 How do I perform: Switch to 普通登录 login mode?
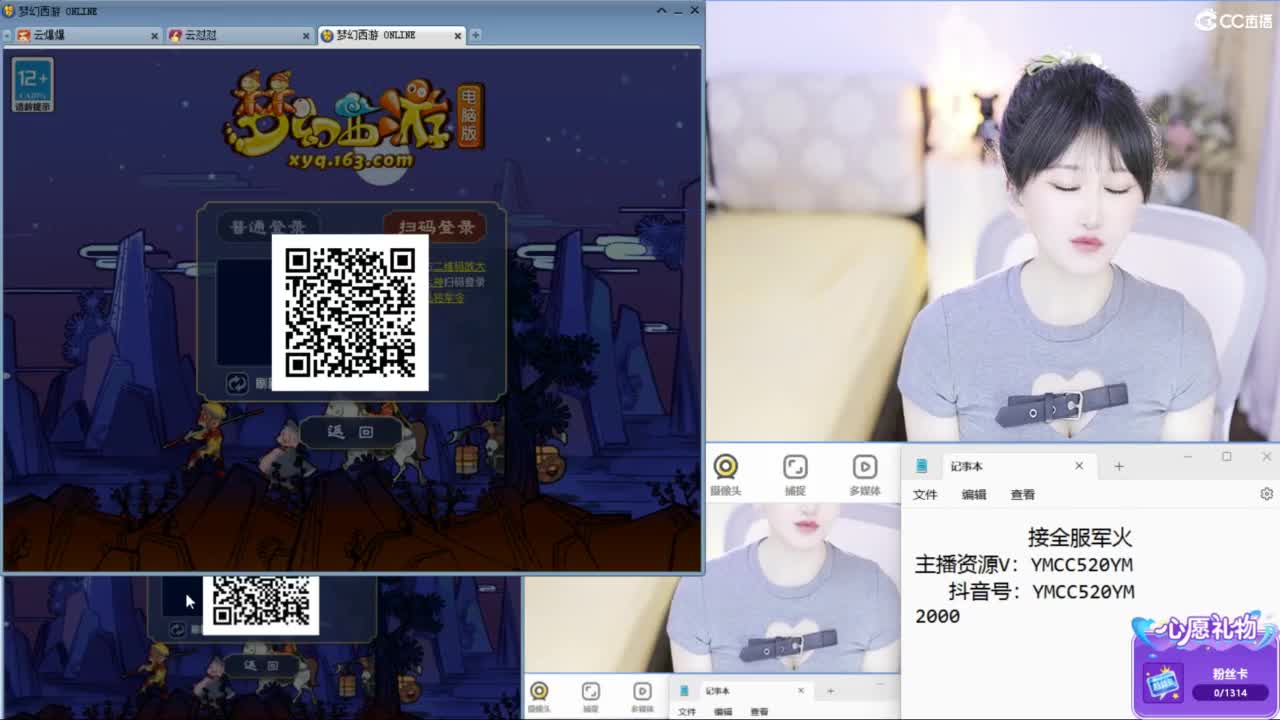coord(268,227)
